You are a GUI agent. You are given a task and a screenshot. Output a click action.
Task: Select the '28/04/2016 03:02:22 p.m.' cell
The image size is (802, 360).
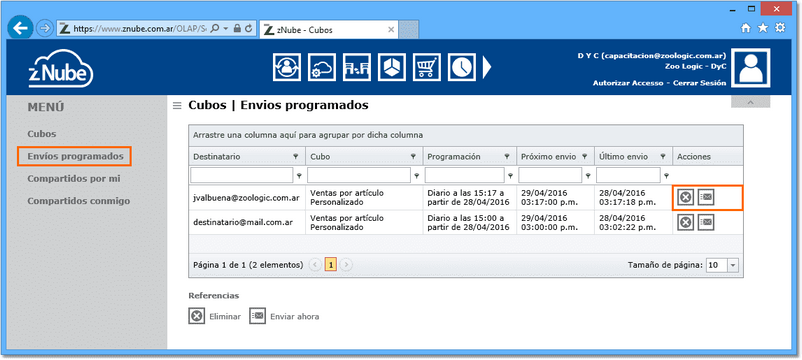point(633,222)
